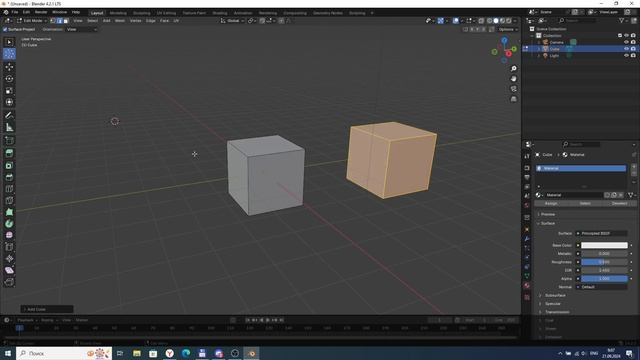Screen dimensions: 640x360
Task: Select the Poly Build tool
Action: coord(9,212)
